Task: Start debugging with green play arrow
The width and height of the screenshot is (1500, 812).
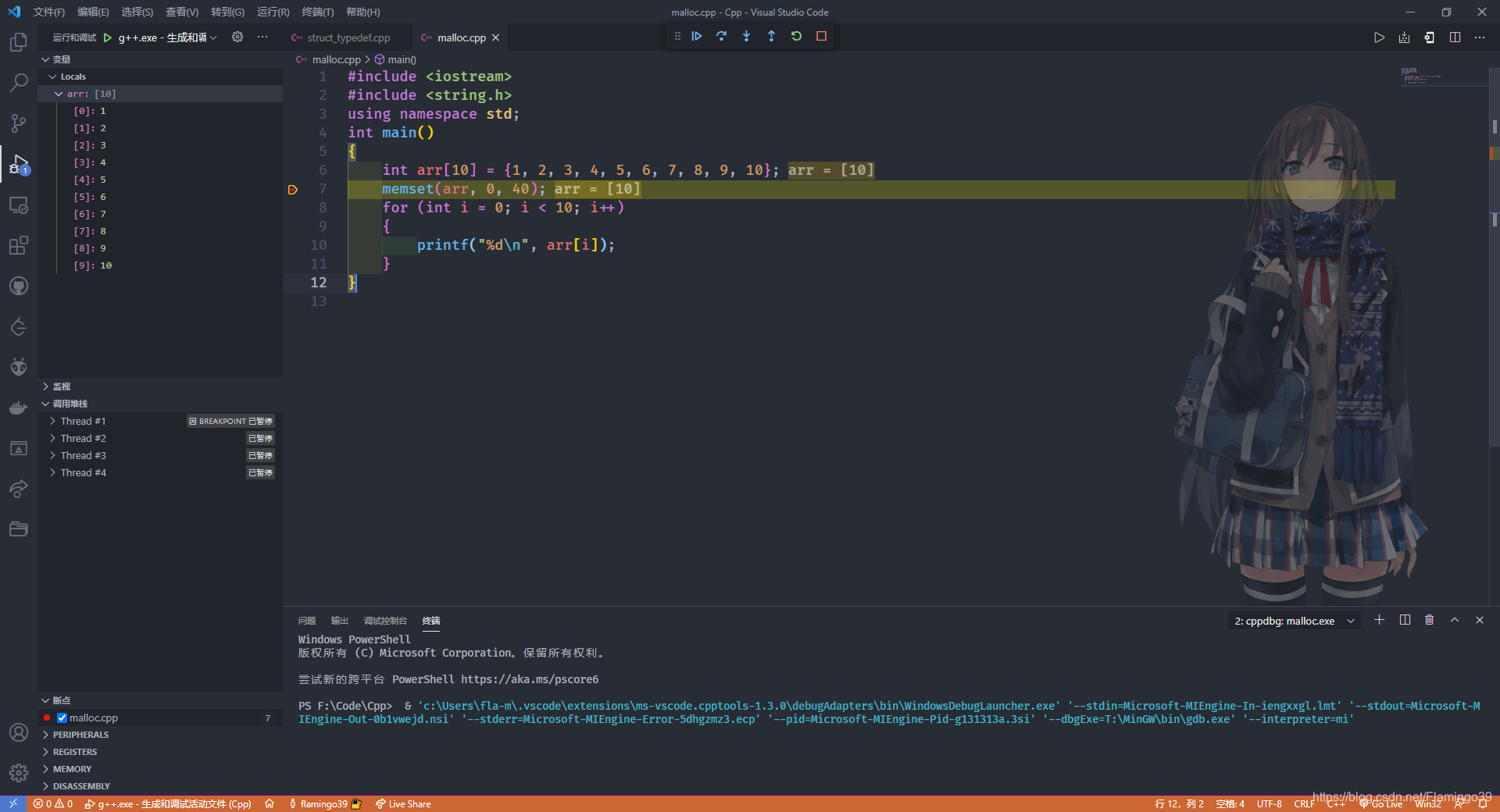Action: [x=108, y=37]
